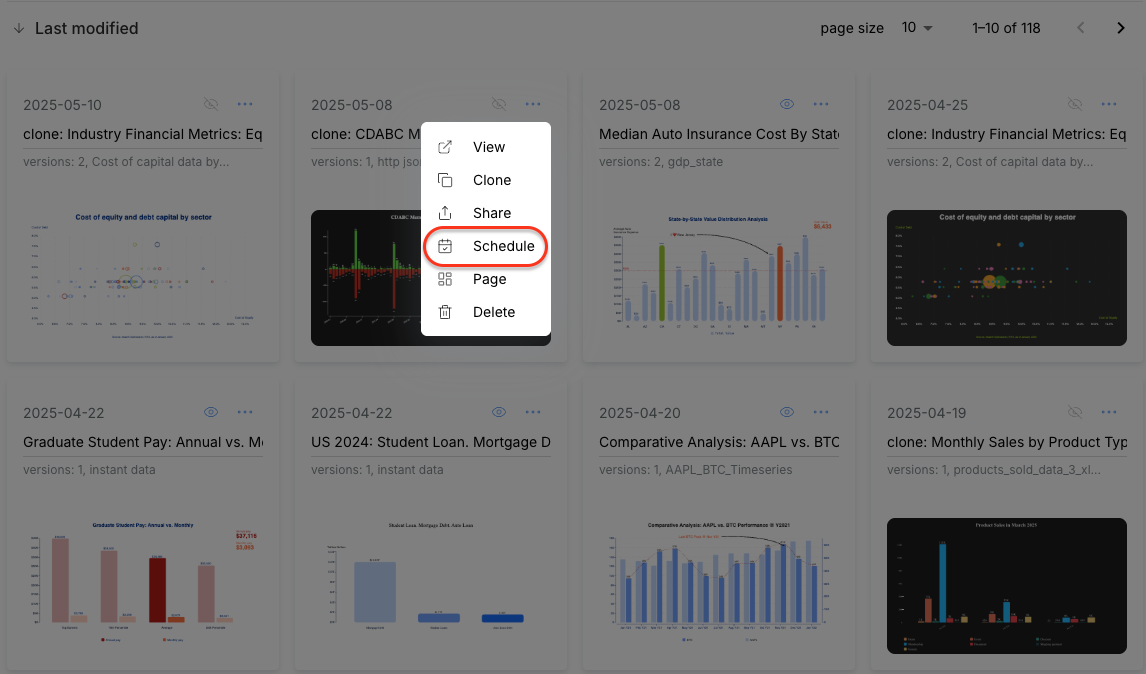Click the Clone icon in context menu

coord(444,180)
